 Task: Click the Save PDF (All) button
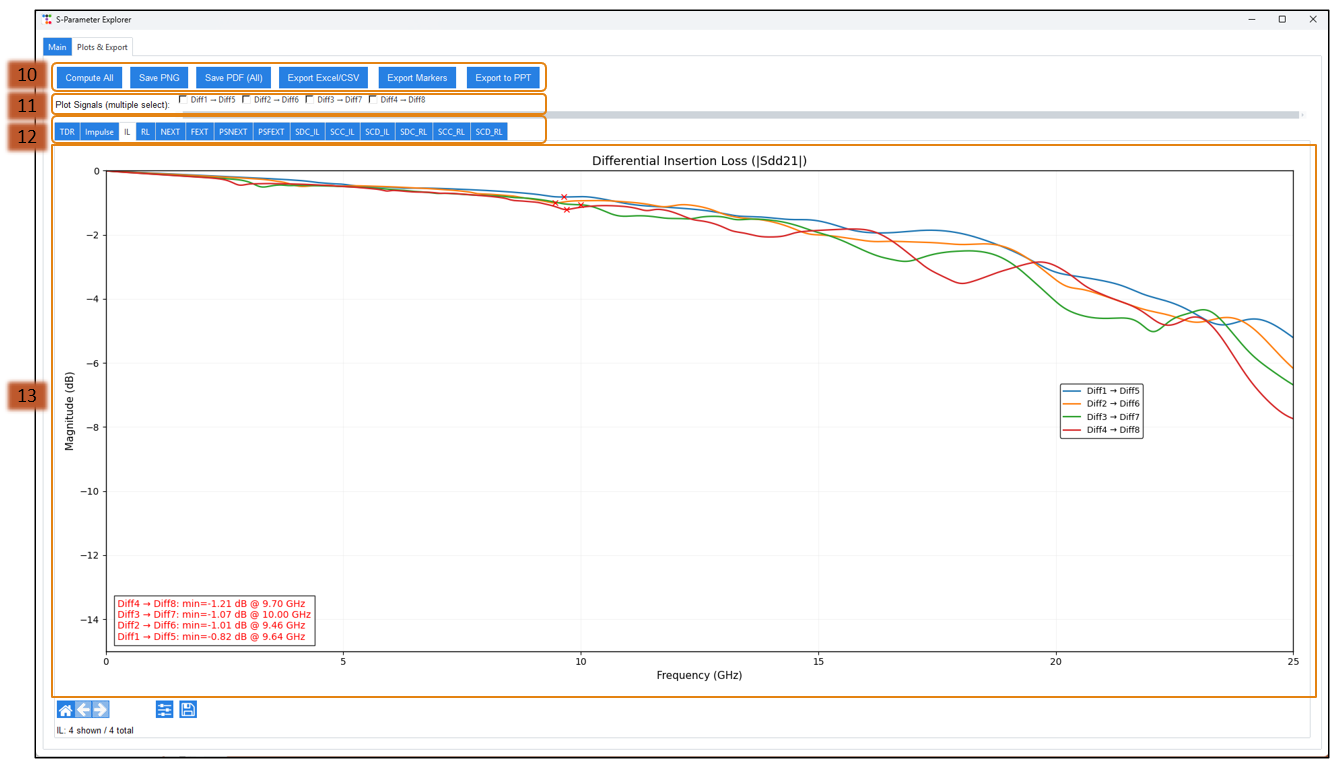[x=233, y=78]
